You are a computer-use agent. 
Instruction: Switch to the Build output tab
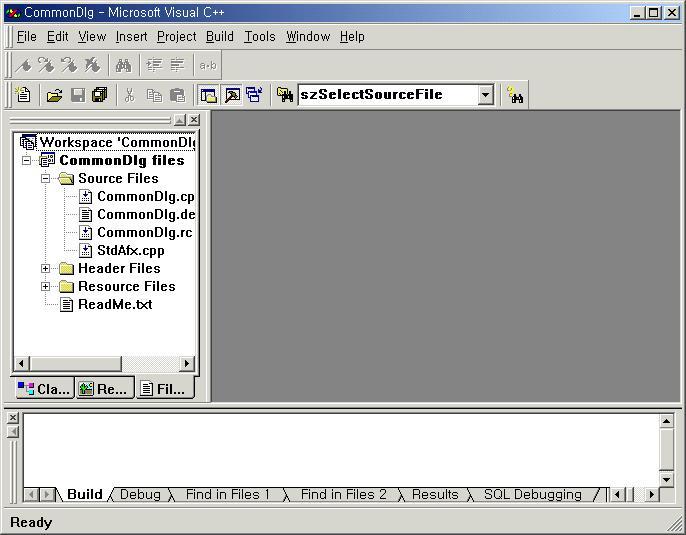click(84, 494)
